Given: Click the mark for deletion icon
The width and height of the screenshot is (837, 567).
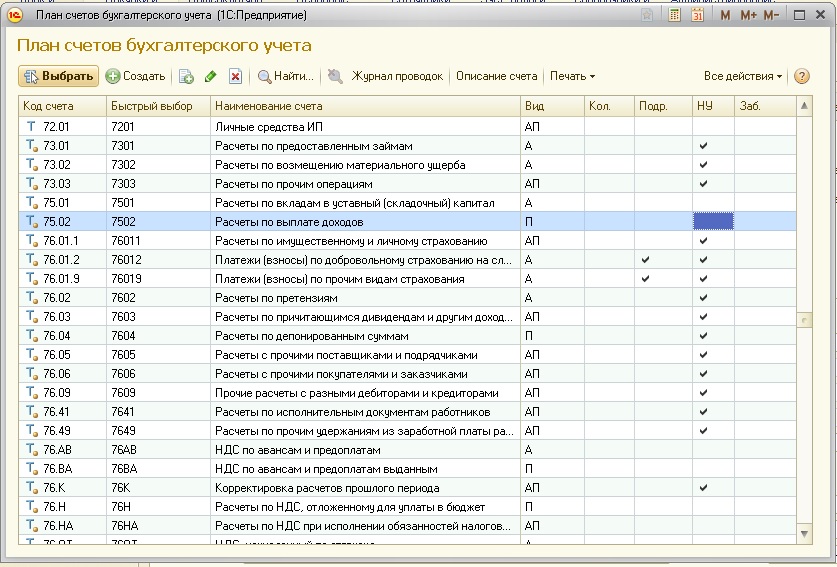Looking at the screenshot, I should 235,76.
